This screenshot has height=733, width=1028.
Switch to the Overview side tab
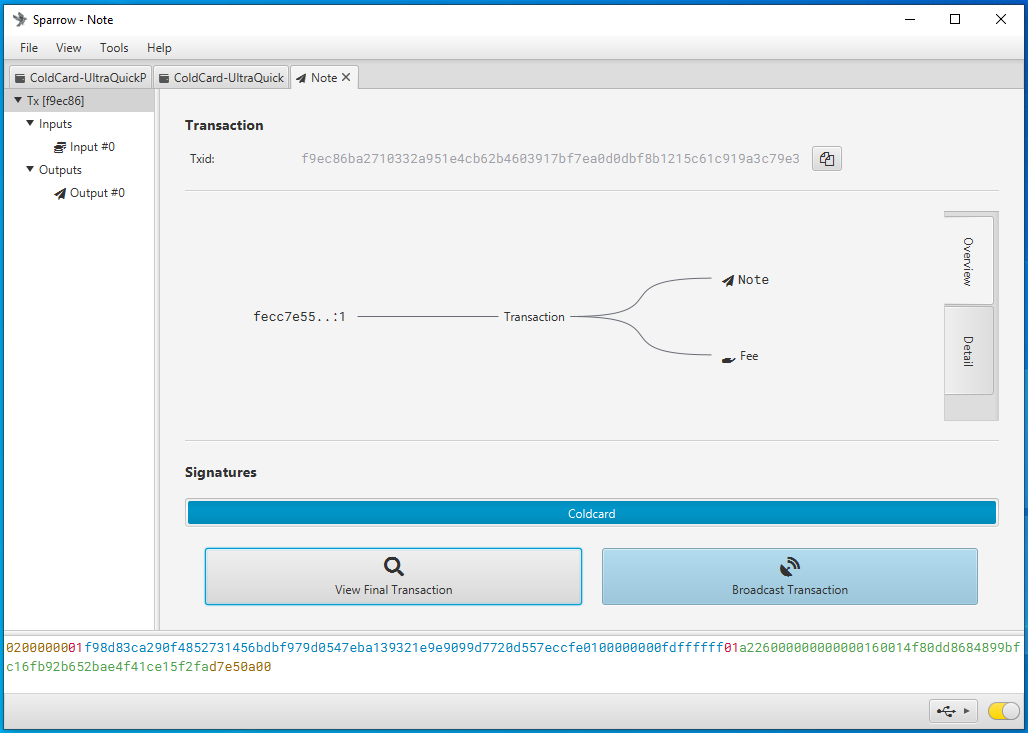pos(968,260)
